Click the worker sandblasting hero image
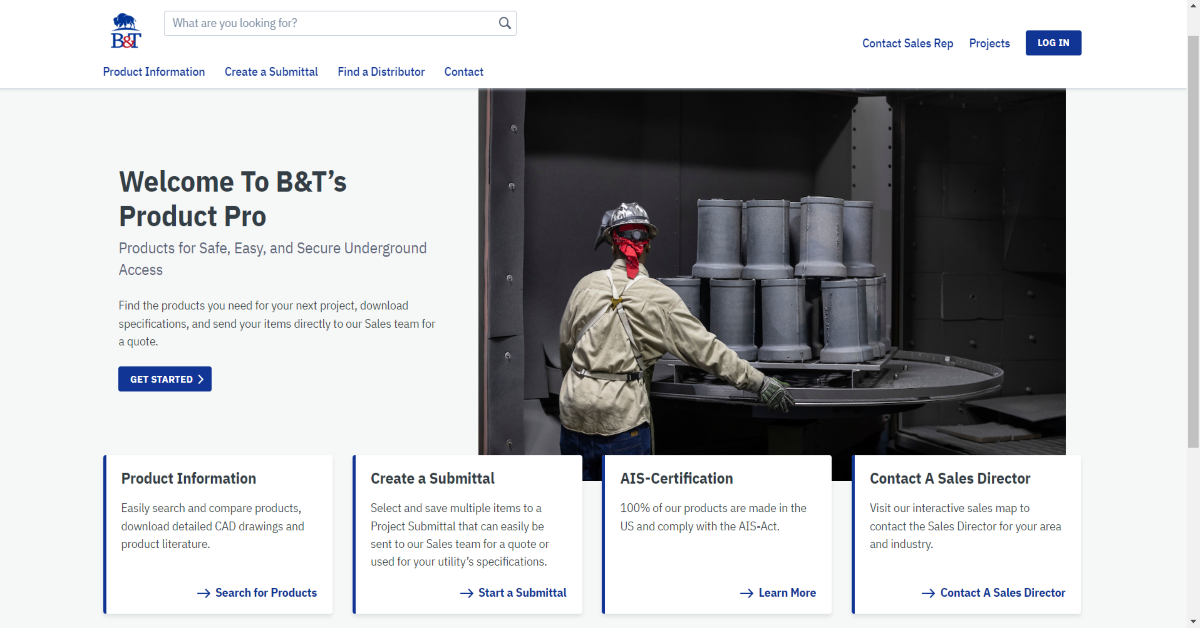The height and width of the screenshot is (628, 1200). tap(771, 270)
